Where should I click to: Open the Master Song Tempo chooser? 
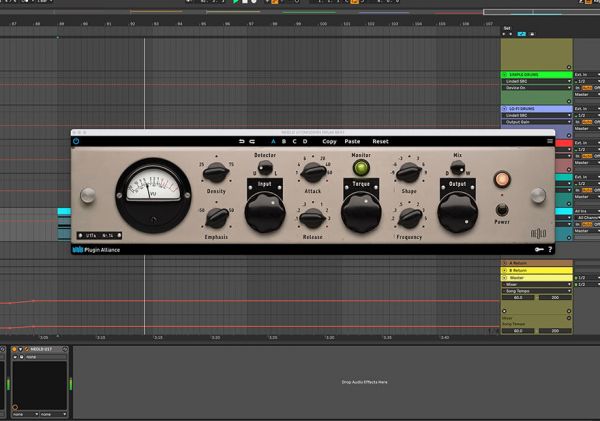point(537,291)
